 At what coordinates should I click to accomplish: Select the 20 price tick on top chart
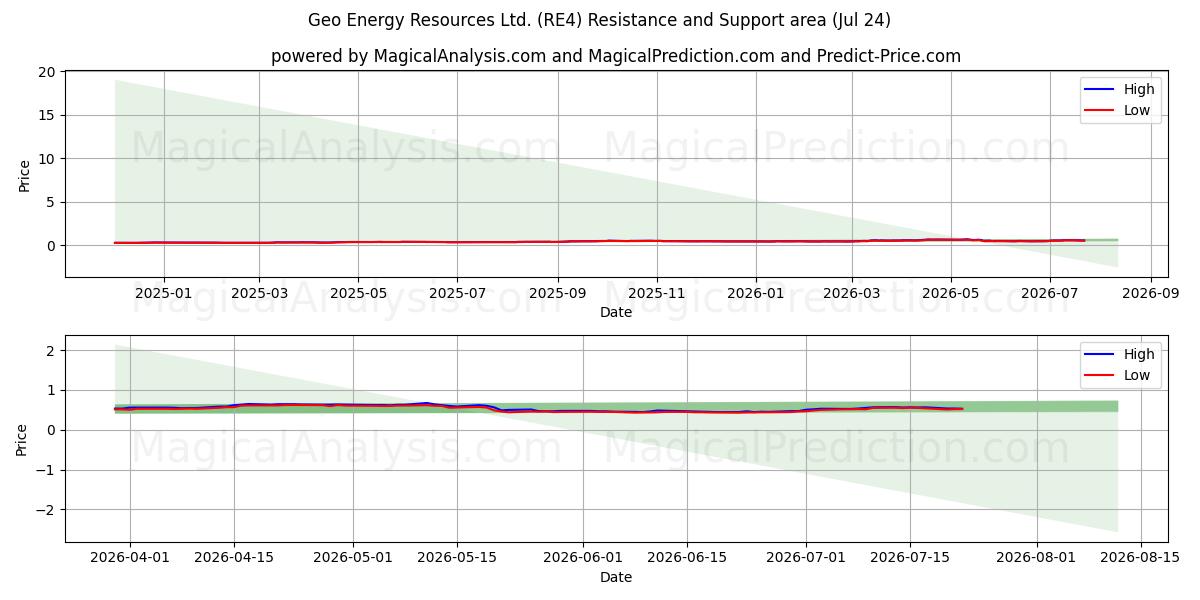pos(46,72)
